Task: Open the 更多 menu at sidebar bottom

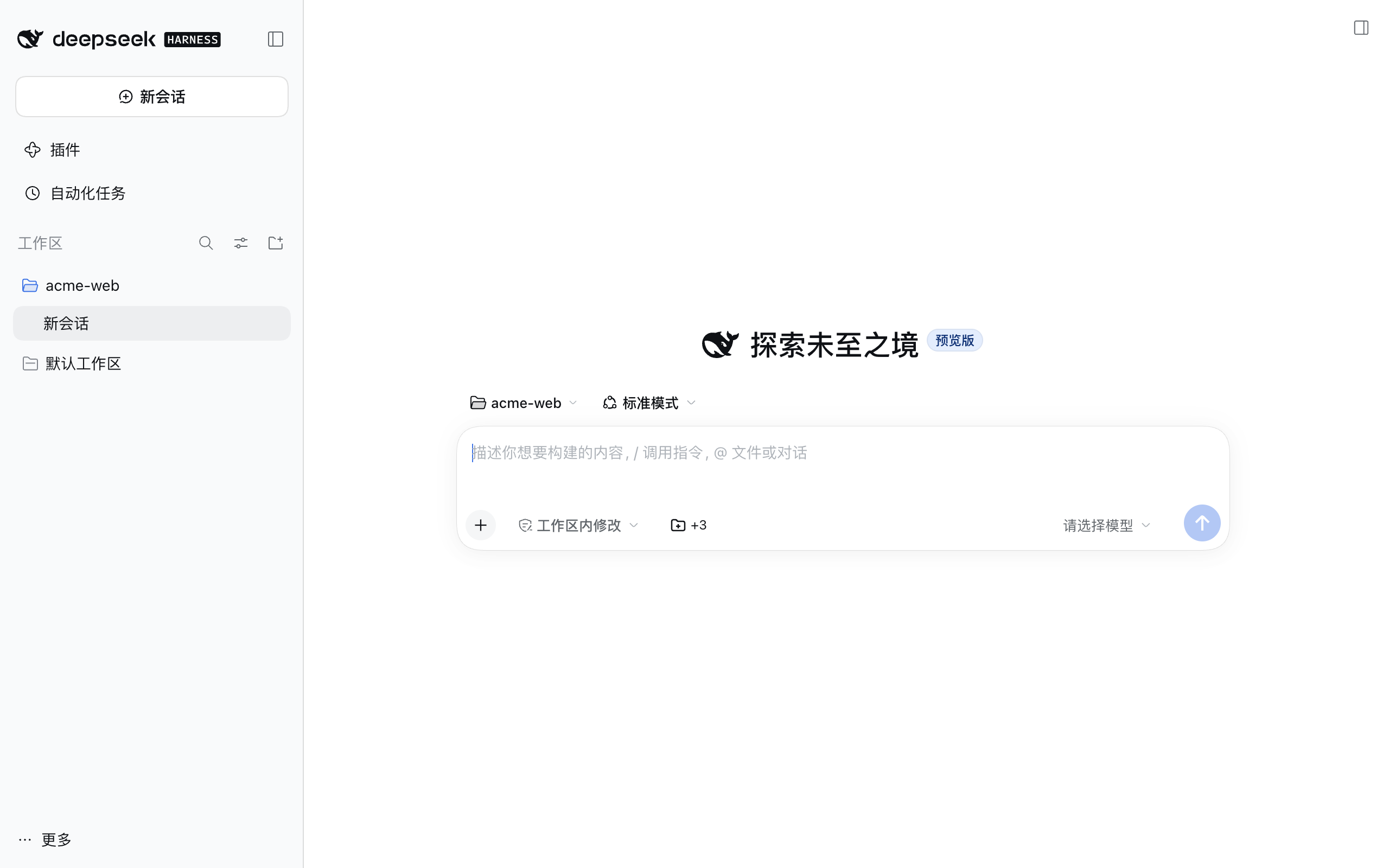Action: [45, 839]
